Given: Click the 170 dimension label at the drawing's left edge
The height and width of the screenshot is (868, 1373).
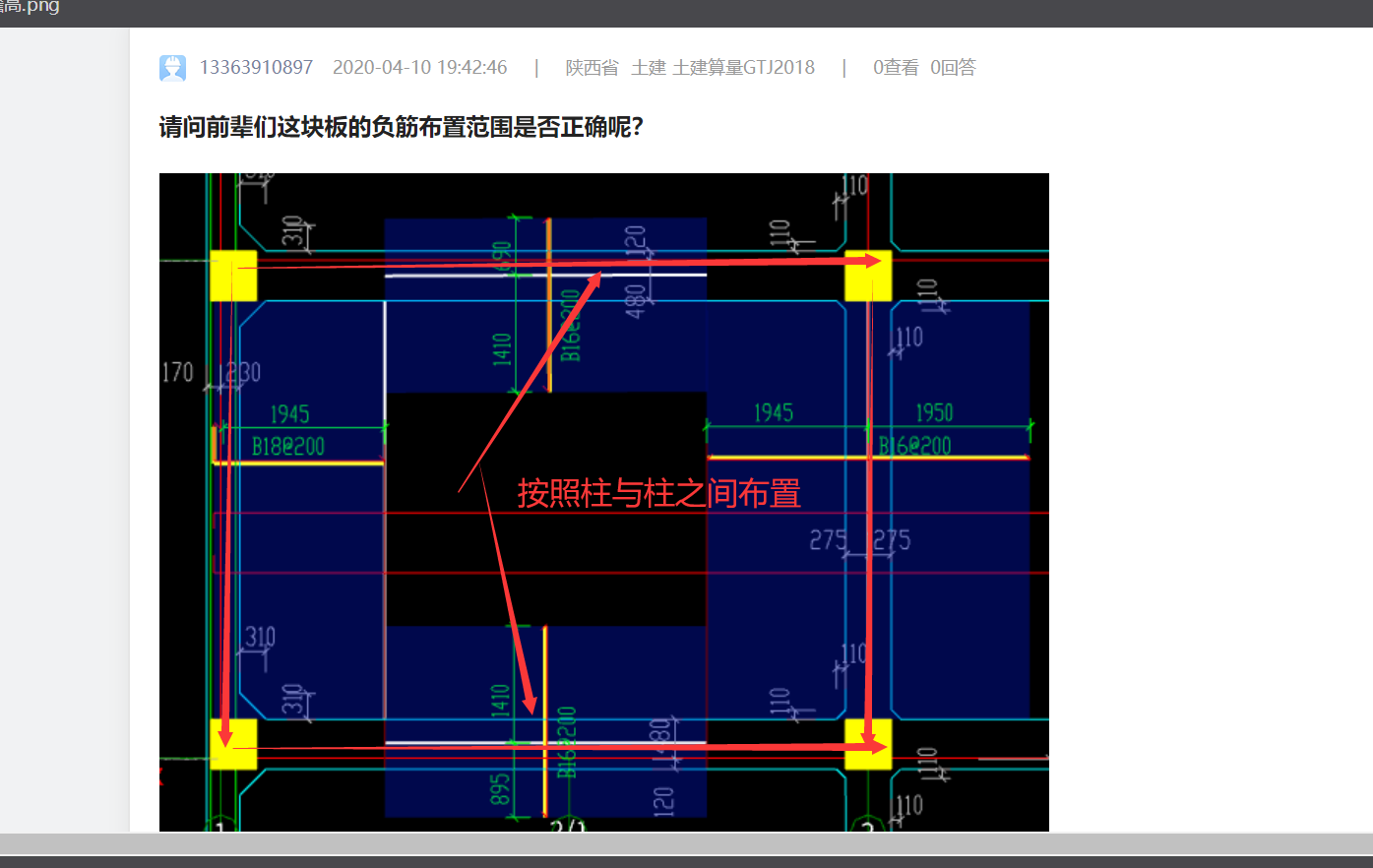Looking at the screenshot, I should coord(177,372).
